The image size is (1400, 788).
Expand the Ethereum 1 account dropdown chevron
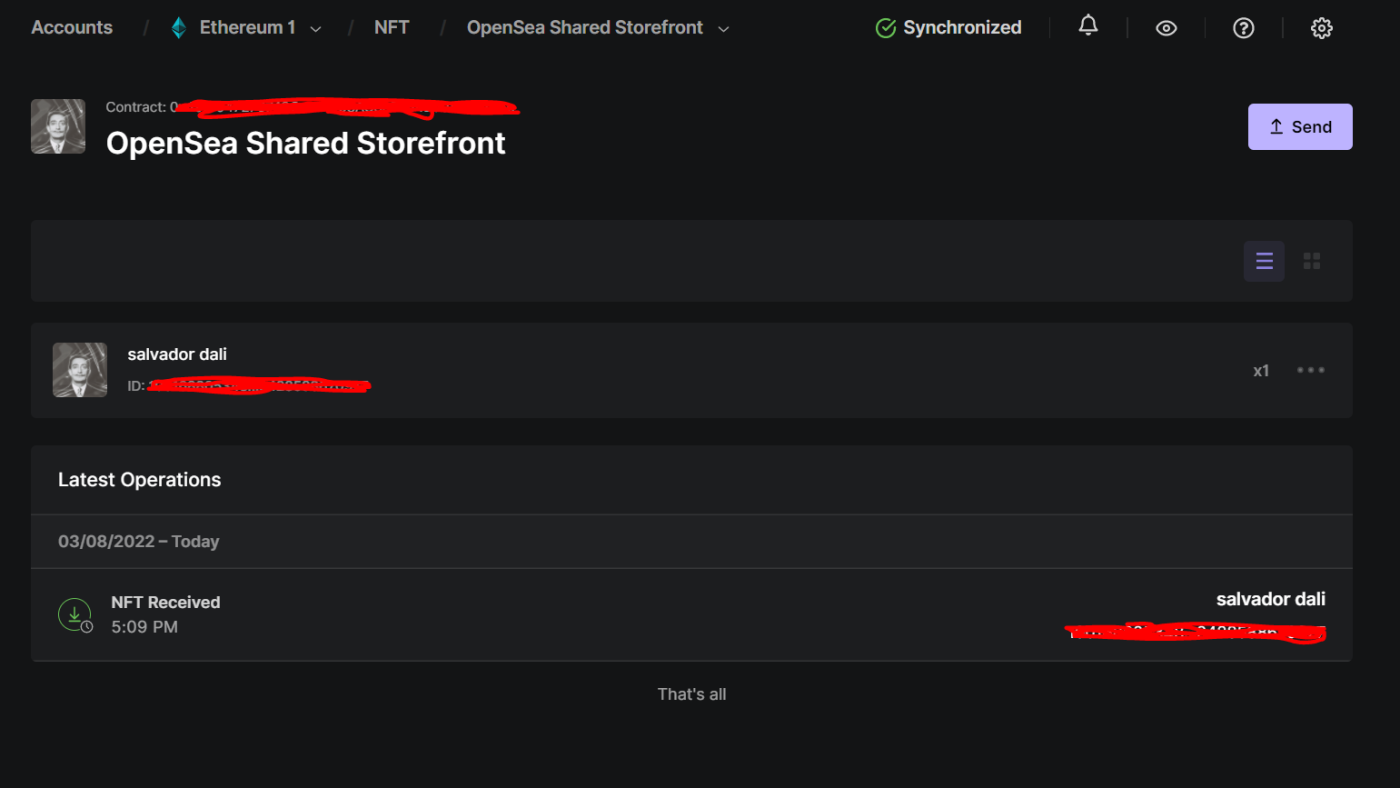[316, 29]
